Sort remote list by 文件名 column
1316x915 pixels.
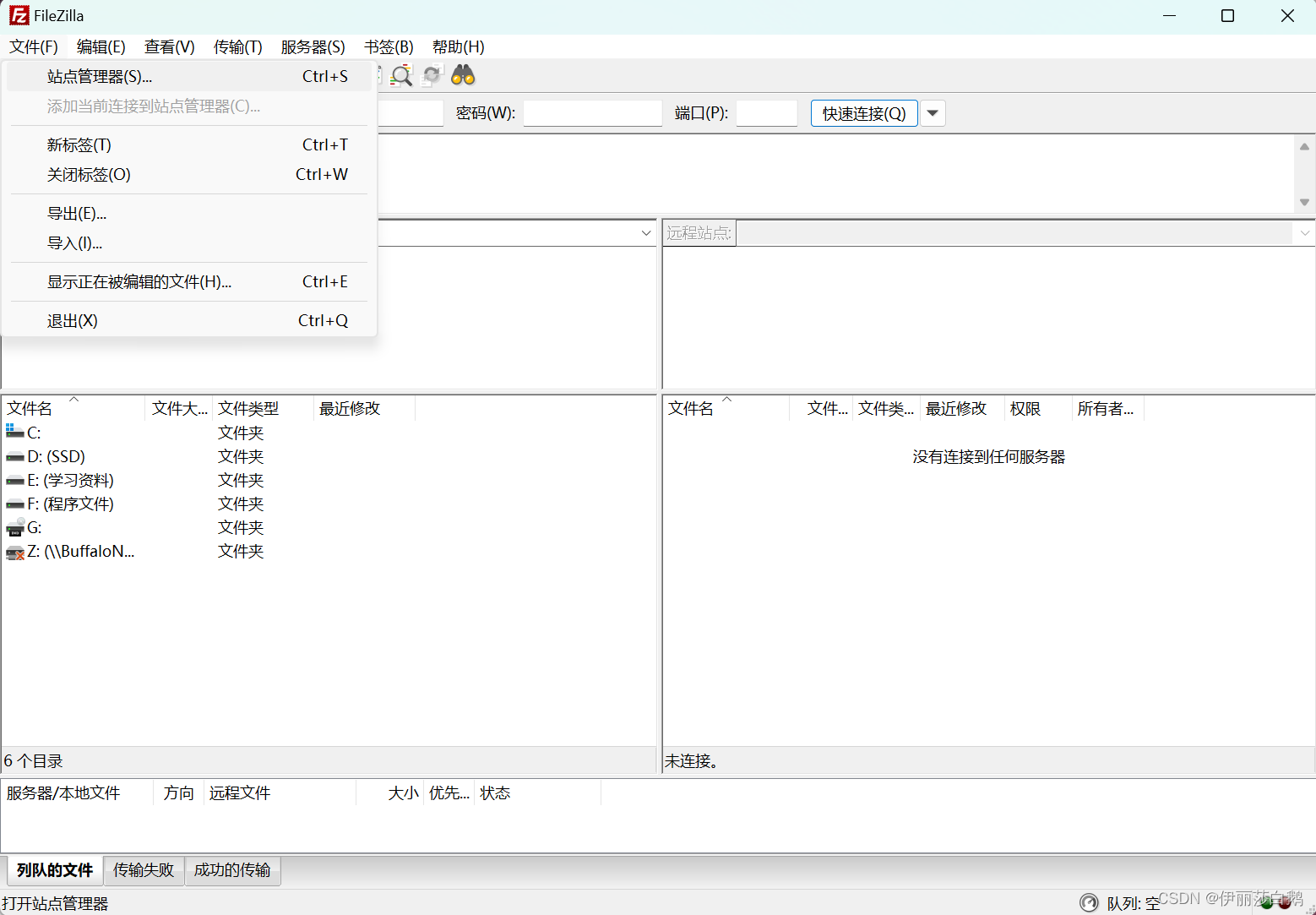pos(726,408)
